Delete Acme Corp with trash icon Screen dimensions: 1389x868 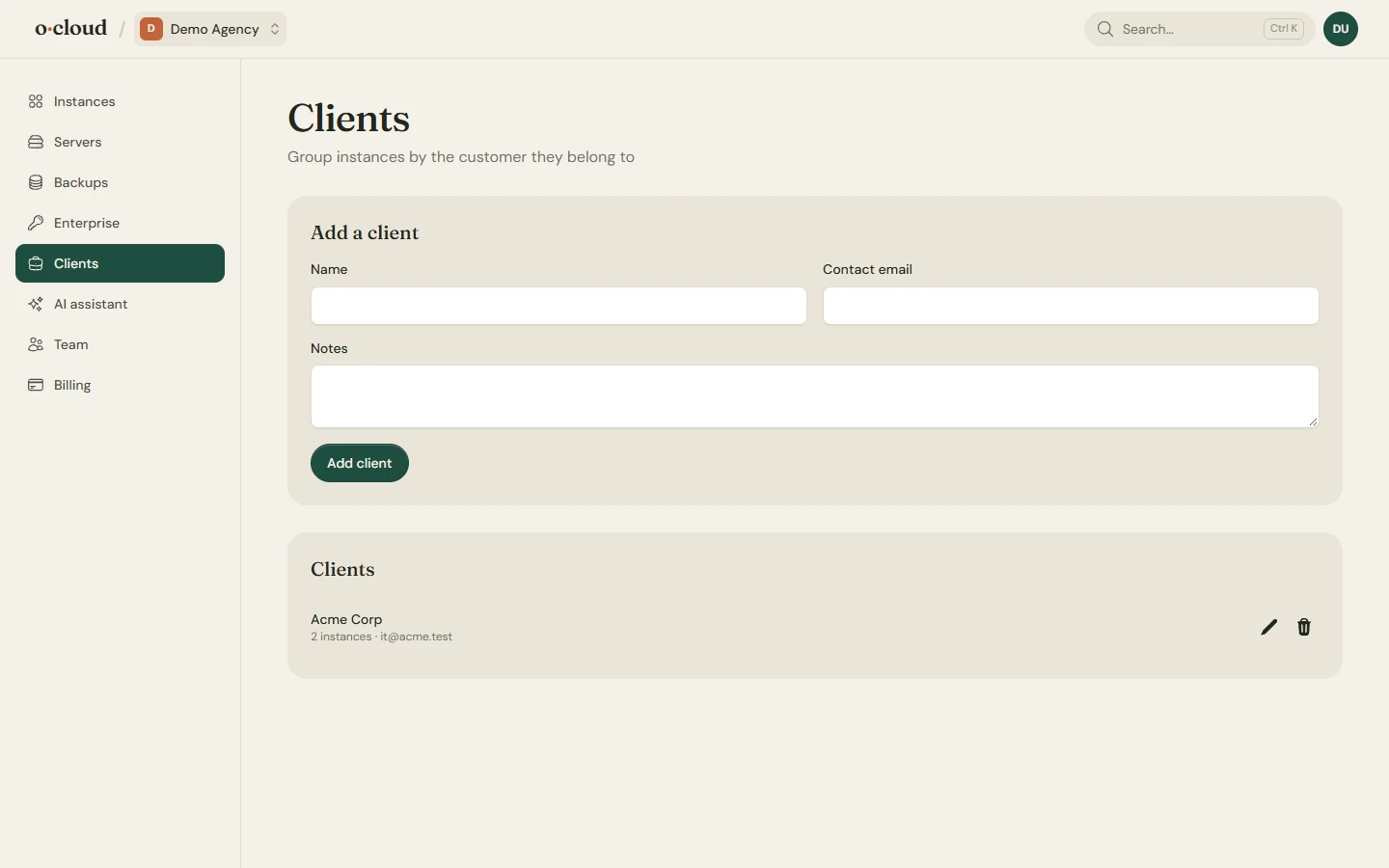coord(1304,627)
